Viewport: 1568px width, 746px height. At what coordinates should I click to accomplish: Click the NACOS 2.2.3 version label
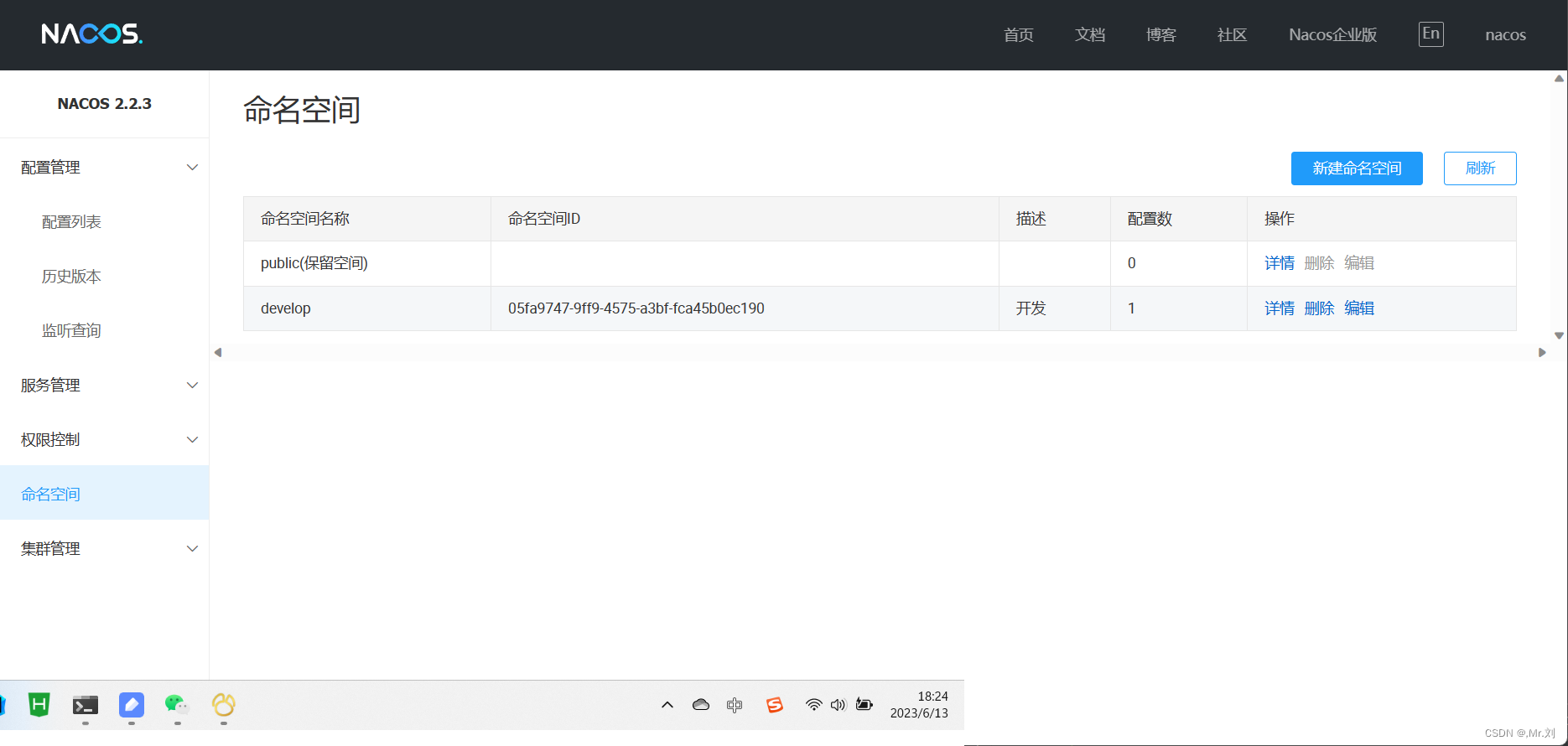[104, 104]
